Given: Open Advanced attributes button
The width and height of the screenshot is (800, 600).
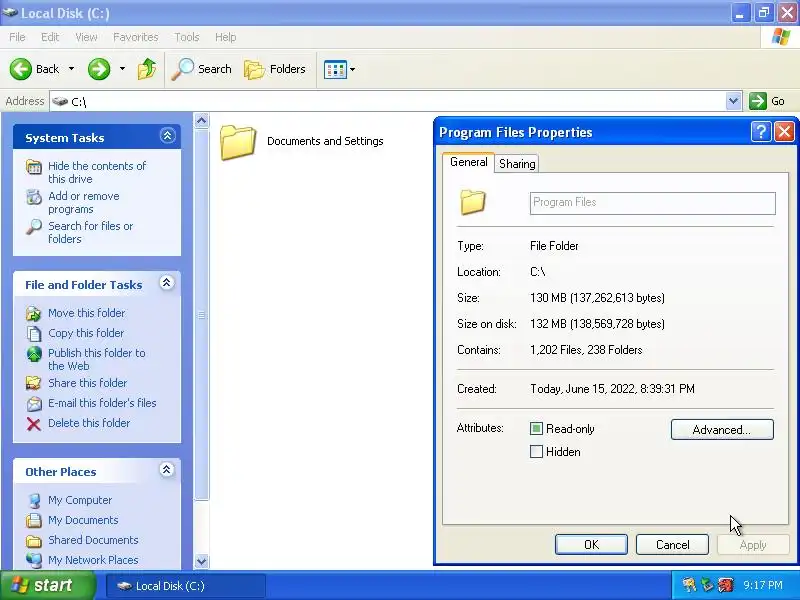Looking at the screenshot, I should [722, 430].
